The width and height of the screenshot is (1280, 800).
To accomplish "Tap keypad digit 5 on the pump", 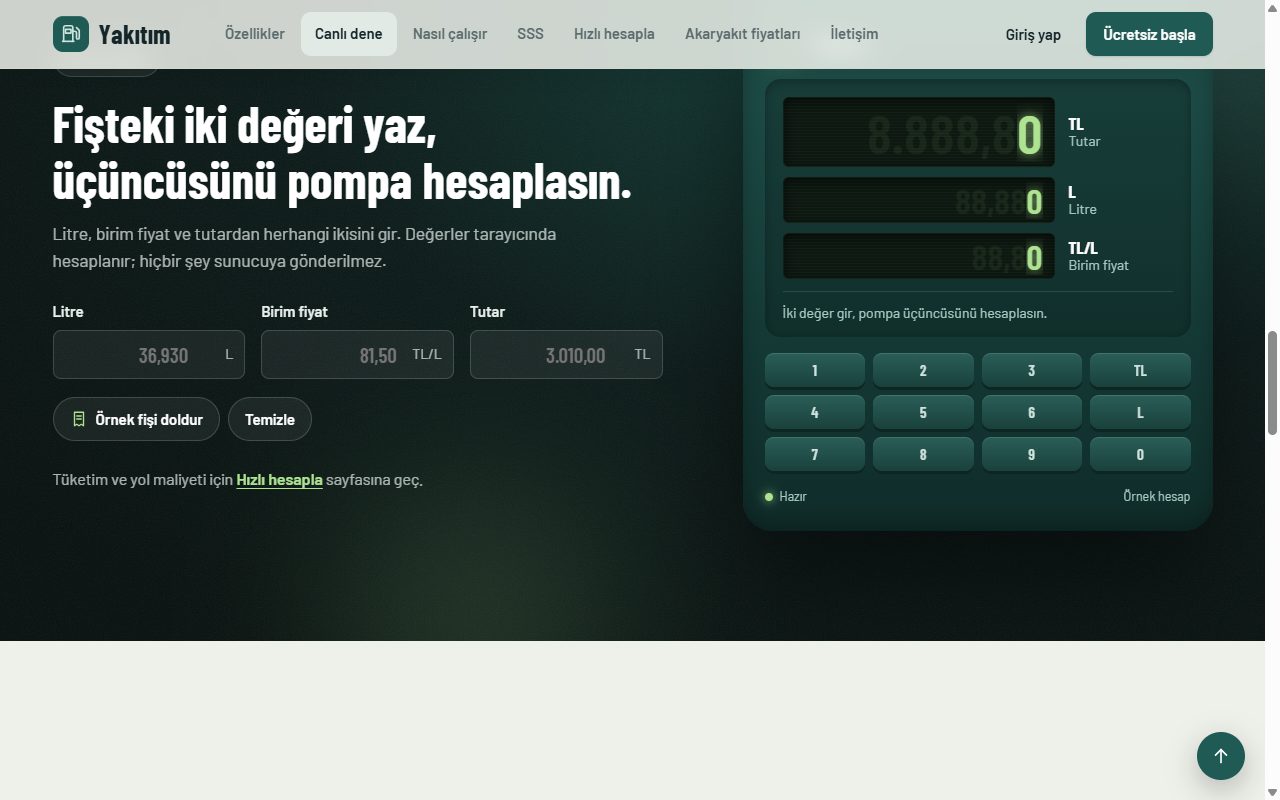I will (x=923, y=412).
